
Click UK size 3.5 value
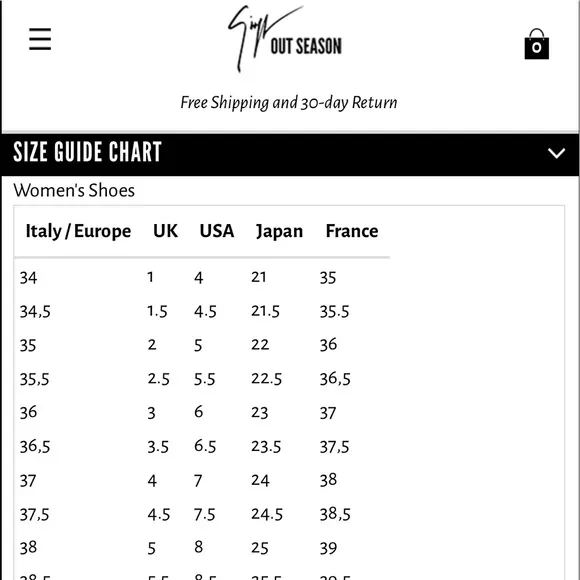[x=158, y=447]
